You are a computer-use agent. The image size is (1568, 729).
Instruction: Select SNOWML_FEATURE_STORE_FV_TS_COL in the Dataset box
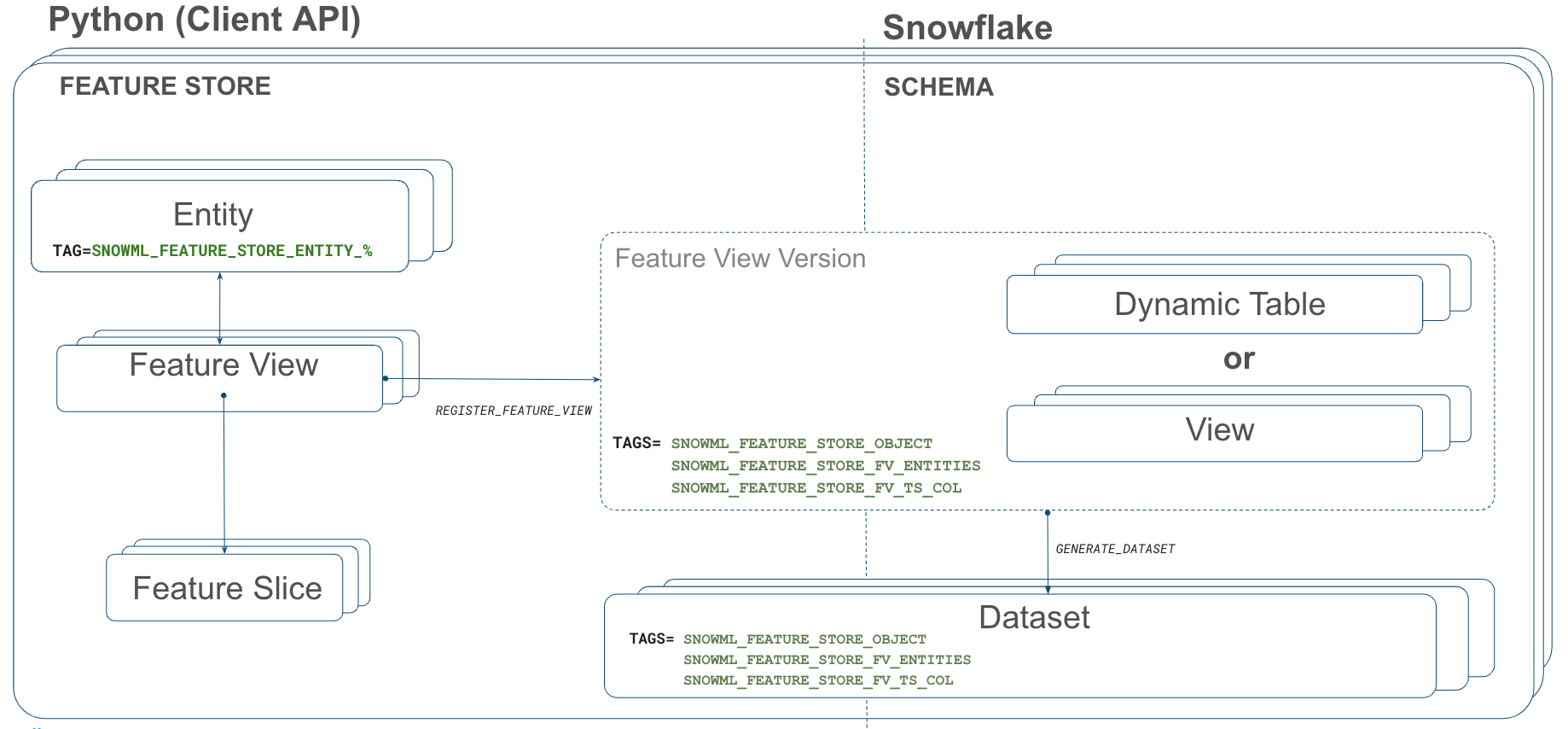pos(818,680)
